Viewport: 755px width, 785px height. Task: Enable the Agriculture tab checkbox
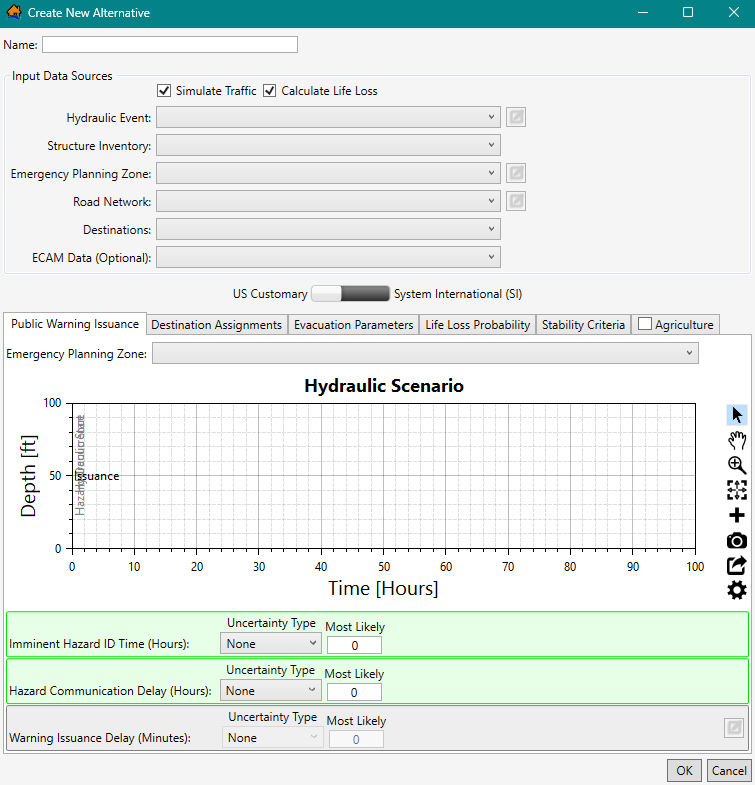point(645,324)
